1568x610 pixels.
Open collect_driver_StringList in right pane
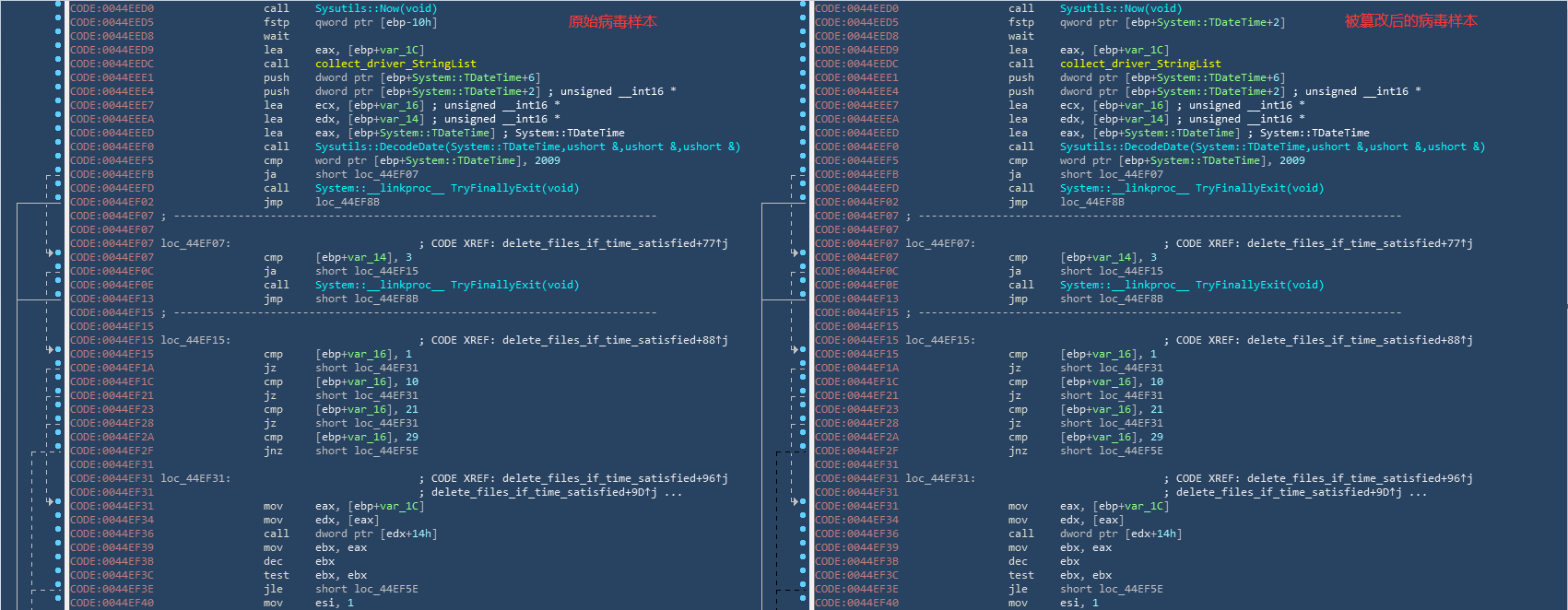[1139, 64]
